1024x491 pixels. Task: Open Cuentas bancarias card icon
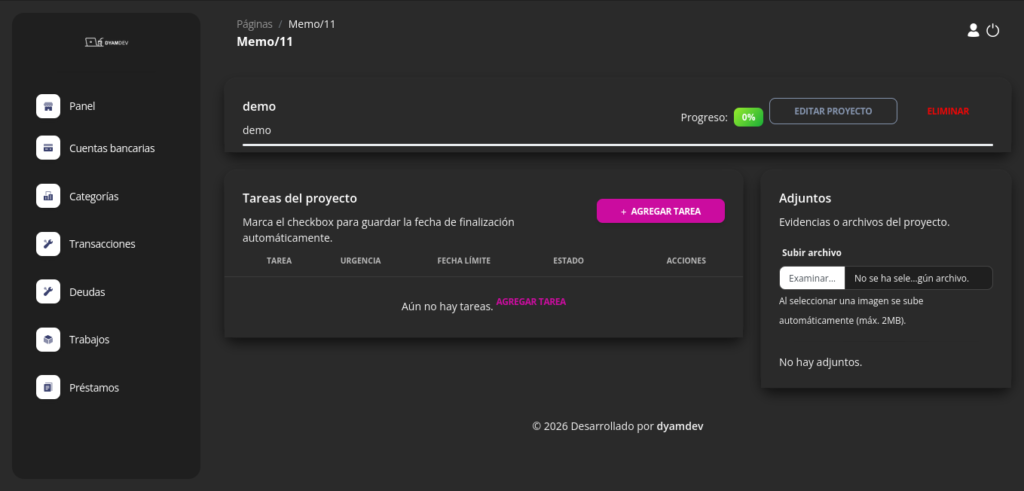pos(48,148)
